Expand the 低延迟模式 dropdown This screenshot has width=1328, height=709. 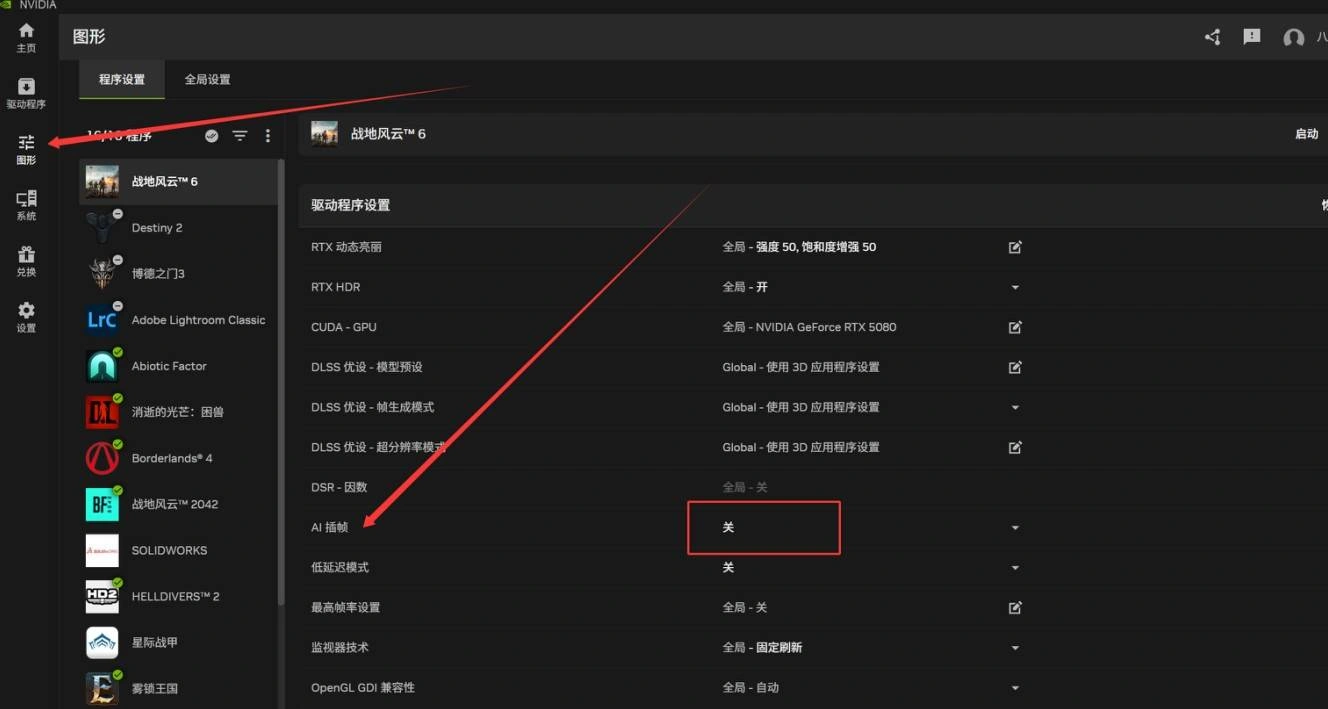point(1015,568)
